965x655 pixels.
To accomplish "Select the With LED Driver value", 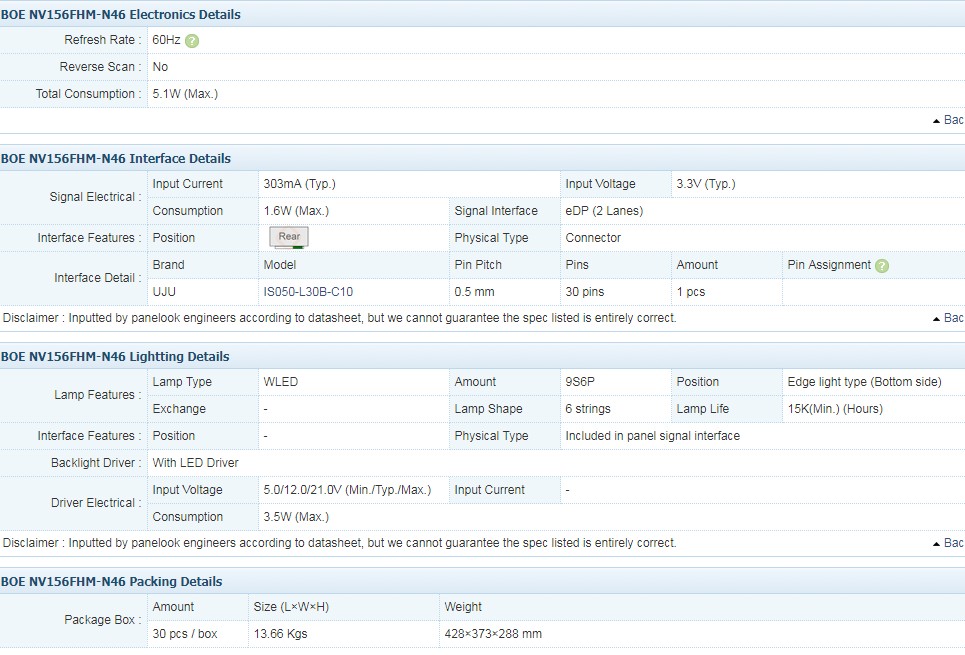I will click(196, 464).
